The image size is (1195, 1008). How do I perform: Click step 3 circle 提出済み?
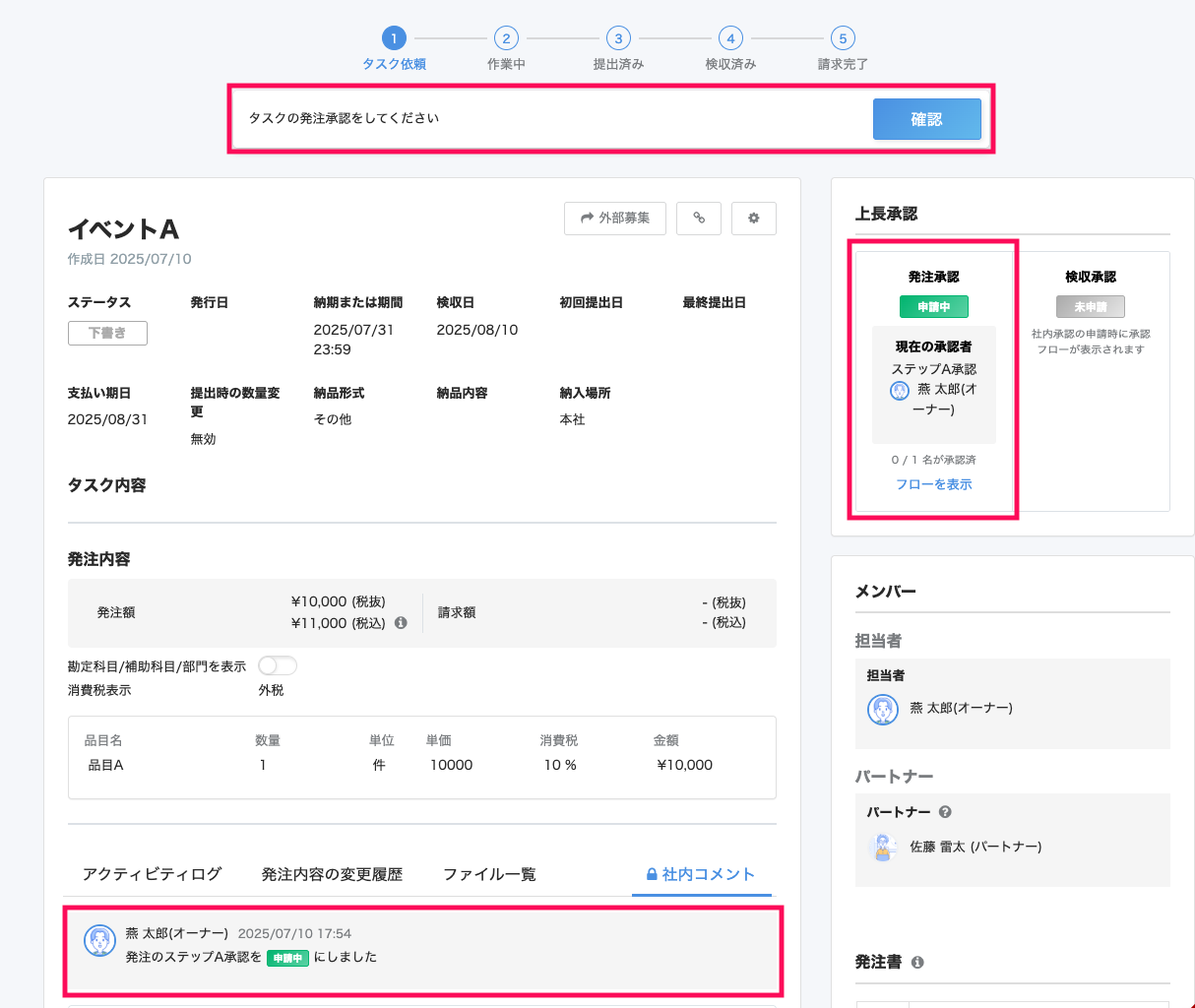[x=618, y=38]
